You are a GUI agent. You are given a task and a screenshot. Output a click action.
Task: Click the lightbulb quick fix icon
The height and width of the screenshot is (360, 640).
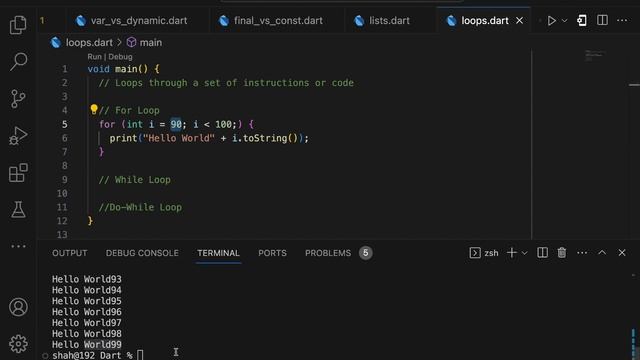click(x=94, y=109)
